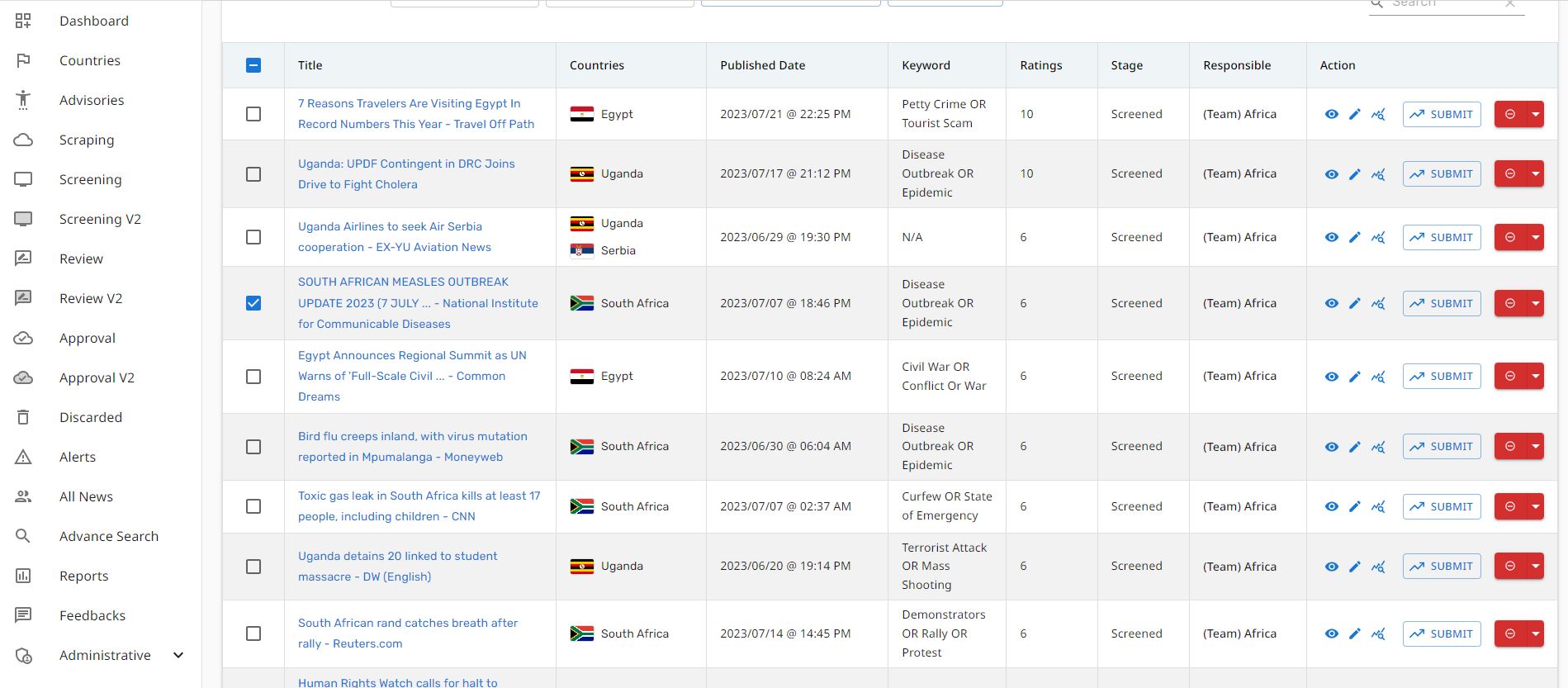This screenshot has height=688, width=1568.
Task: Open Scraping via its cloud sidebar icon
Action: pyautogui.click(x=23, y=140)
